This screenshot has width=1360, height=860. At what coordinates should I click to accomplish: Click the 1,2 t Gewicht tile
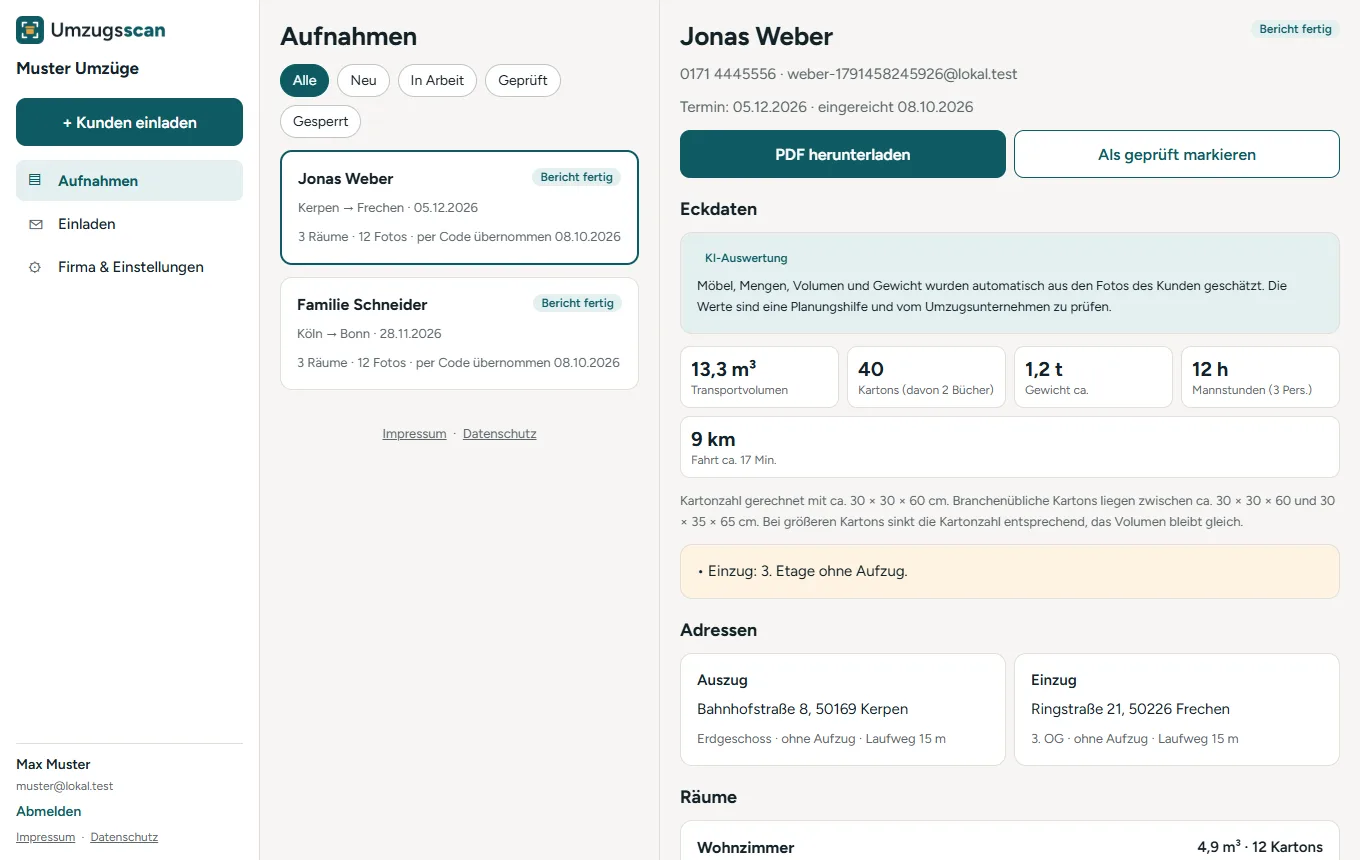point(1093,377)
